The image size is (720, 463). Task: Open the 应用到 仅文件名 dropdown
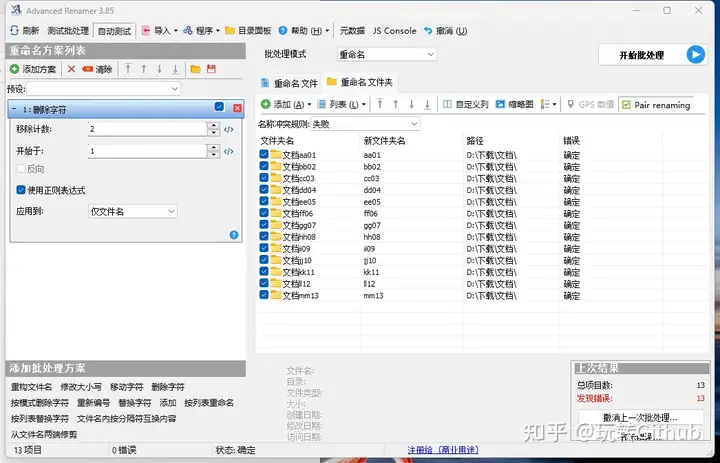[133, 211]
